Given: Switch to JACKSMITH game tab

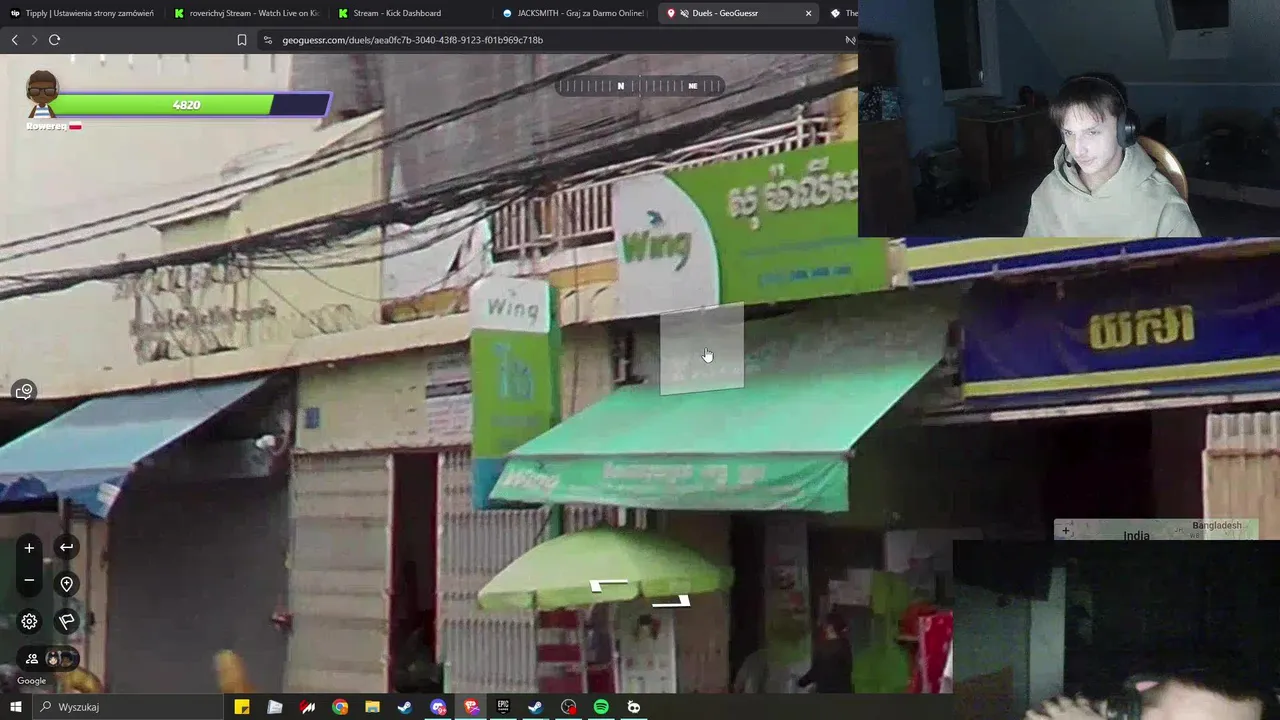Looking at the screenshot, I should [574, 13].
